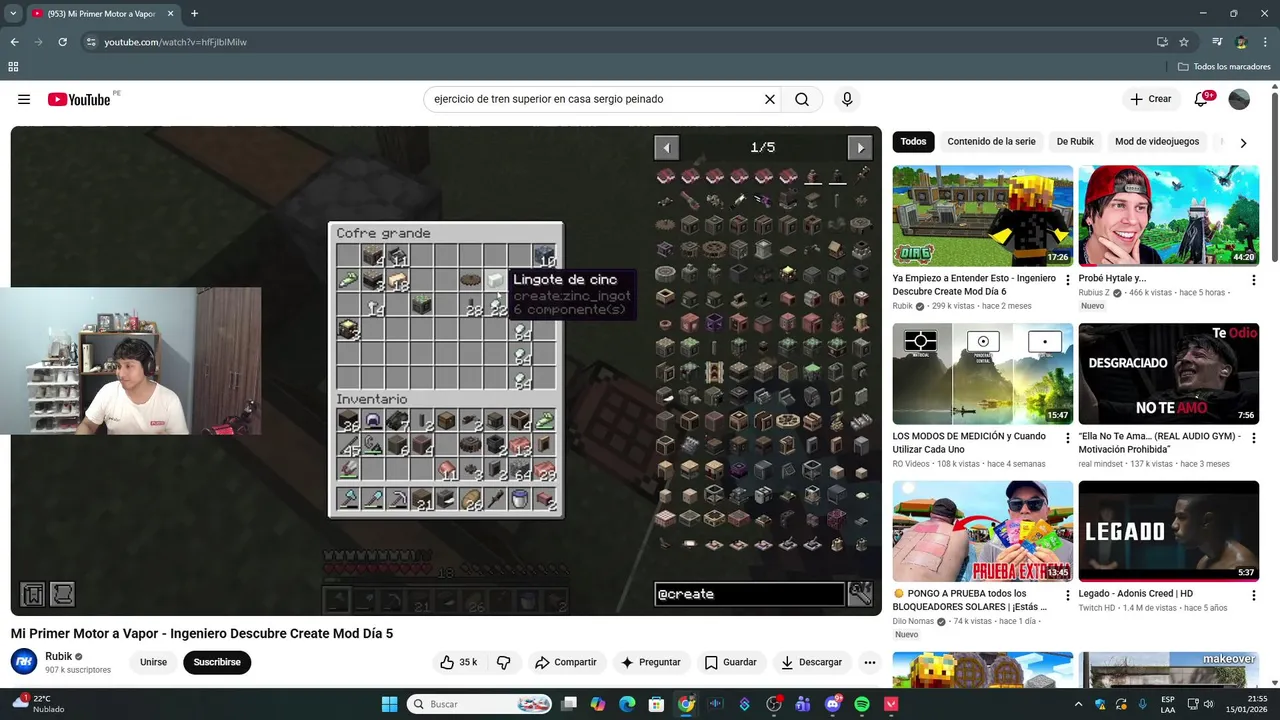Save video with Guardar button
The width and height of the screenshot is (1280, 720).
pos(730,662)
